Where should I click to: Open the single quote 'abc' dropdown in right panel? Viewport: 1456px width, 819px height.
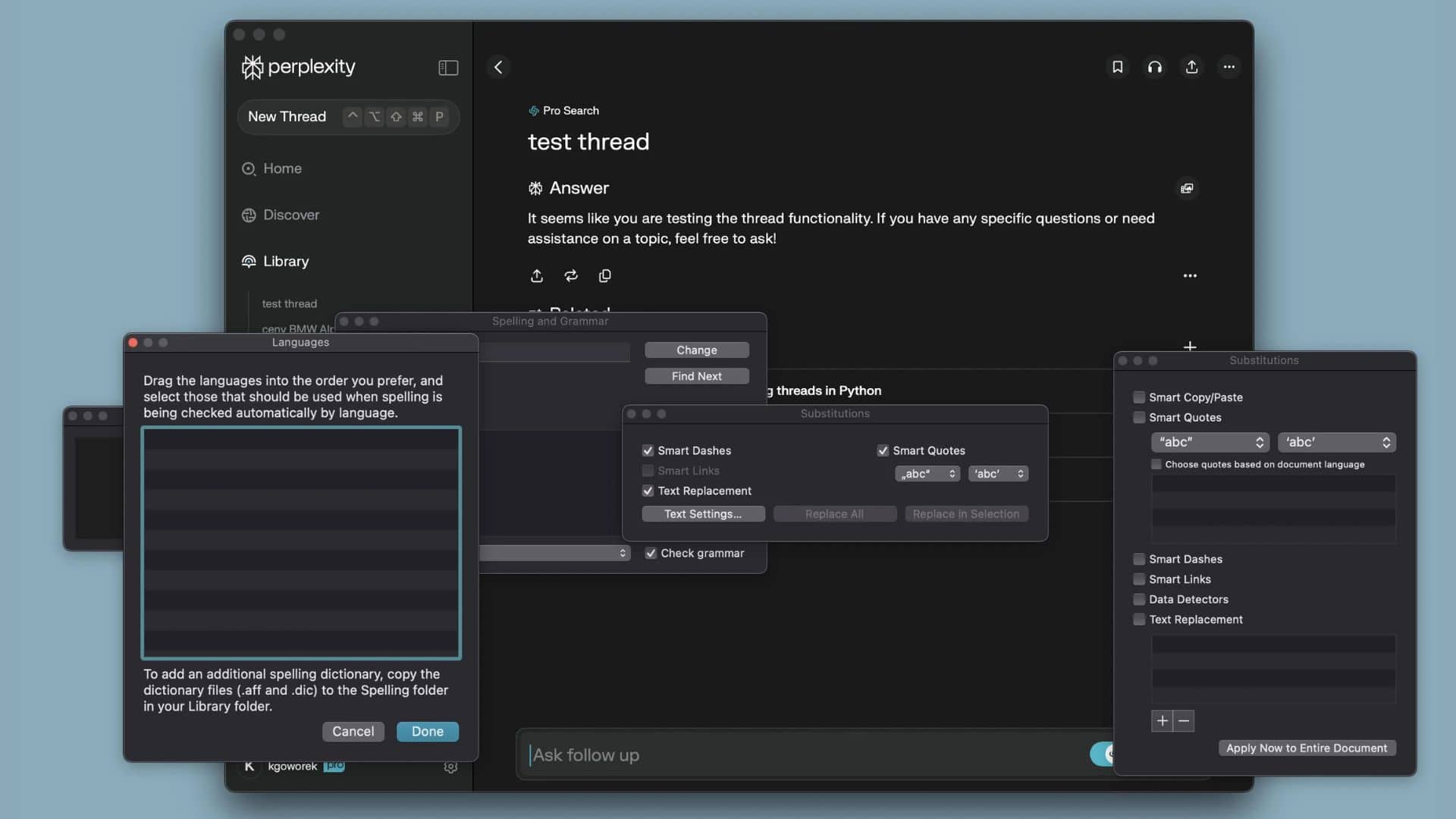1336,442
